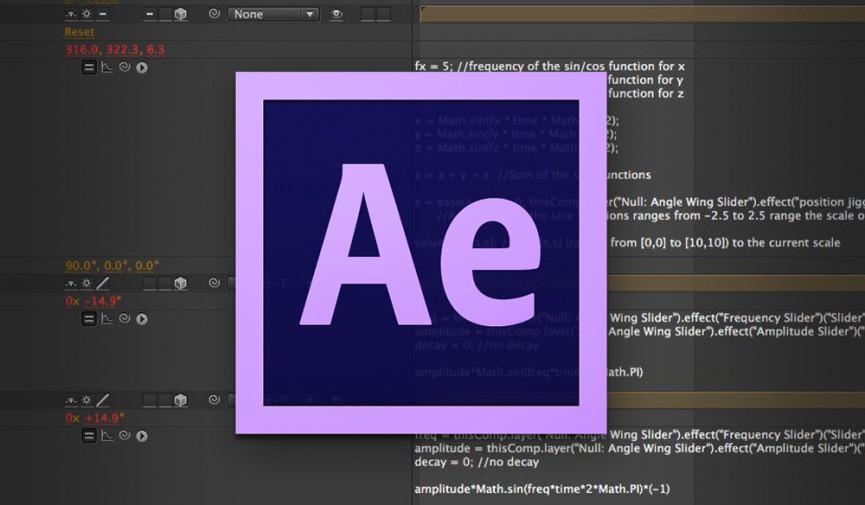Image resolution: width=865 pixels, height=505 pixels.
Task: Select the 316.0, 322.3, 6.3 position value
Action: click(x=115, y=50)
